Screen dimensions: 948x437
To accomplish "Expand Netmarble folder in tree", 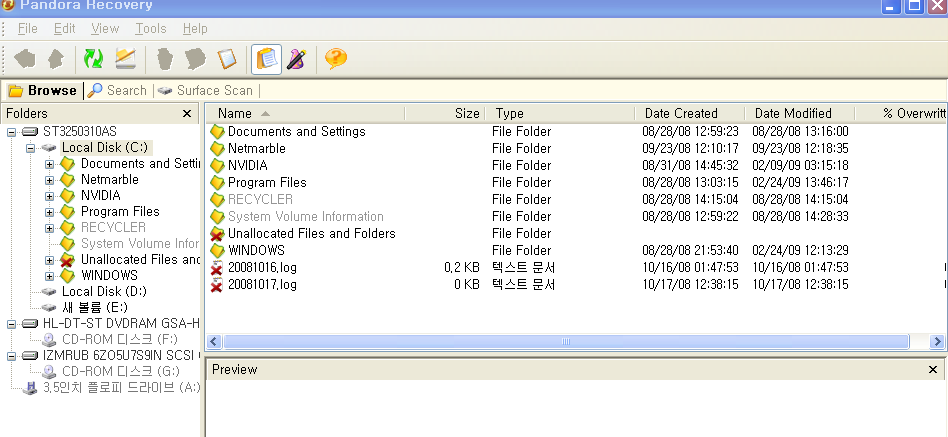I will point(50,180).
